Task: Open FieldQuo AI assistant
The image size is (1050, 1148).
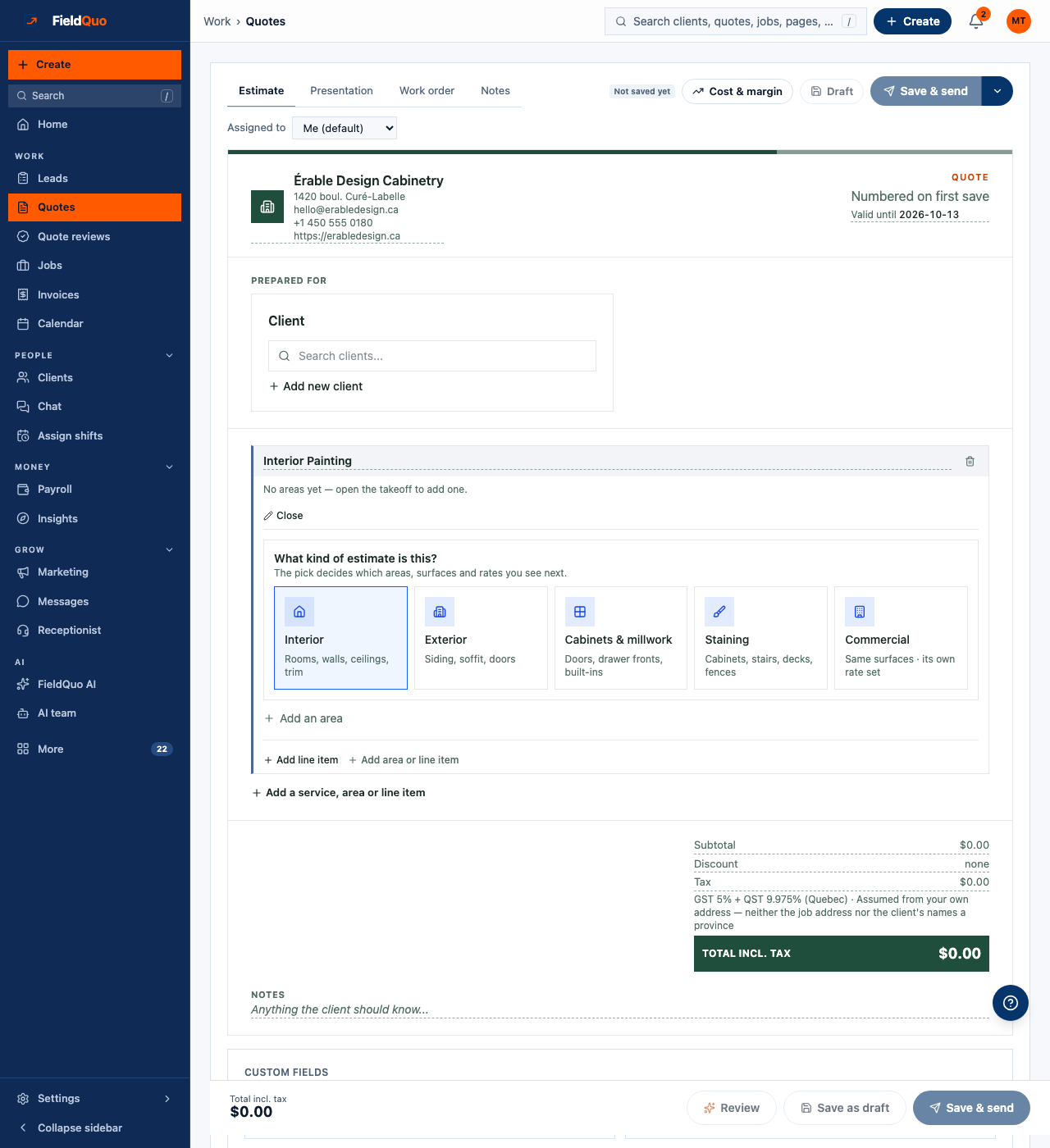Action: click(x=94, y=685)
